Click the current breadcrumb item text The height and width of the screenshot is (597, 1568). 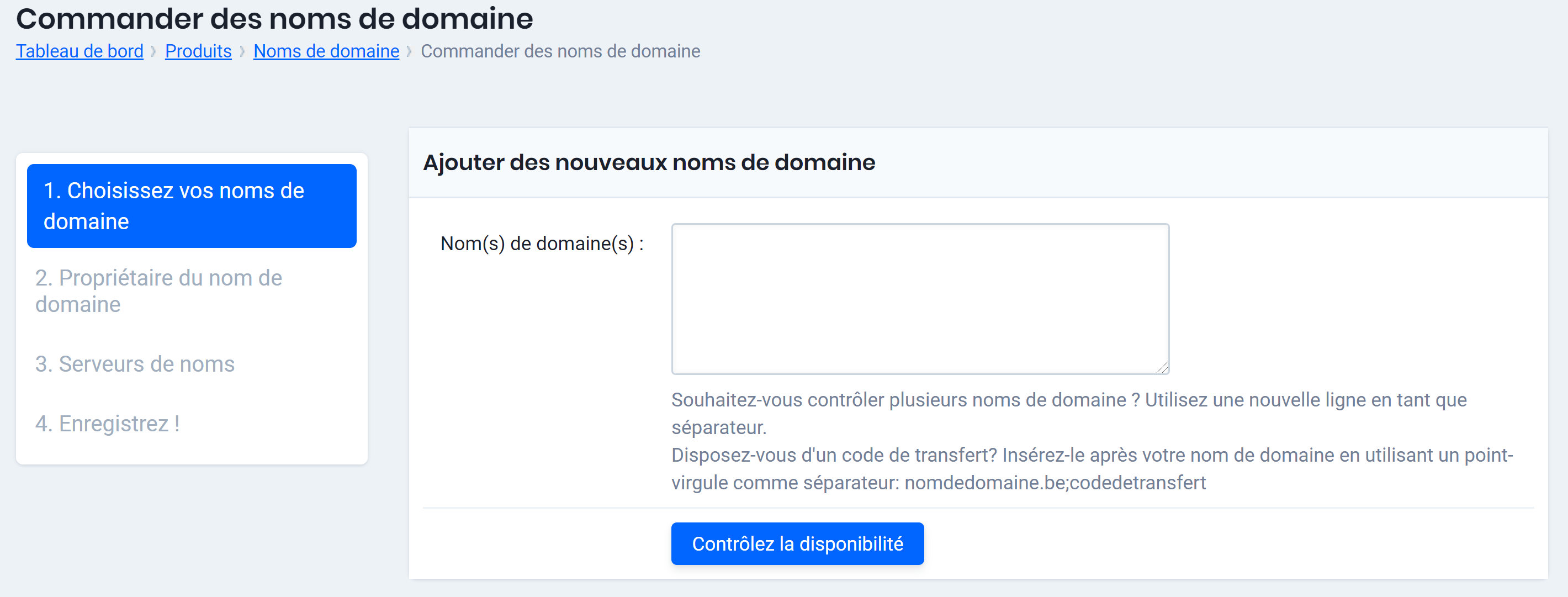[x=560, y=51]
